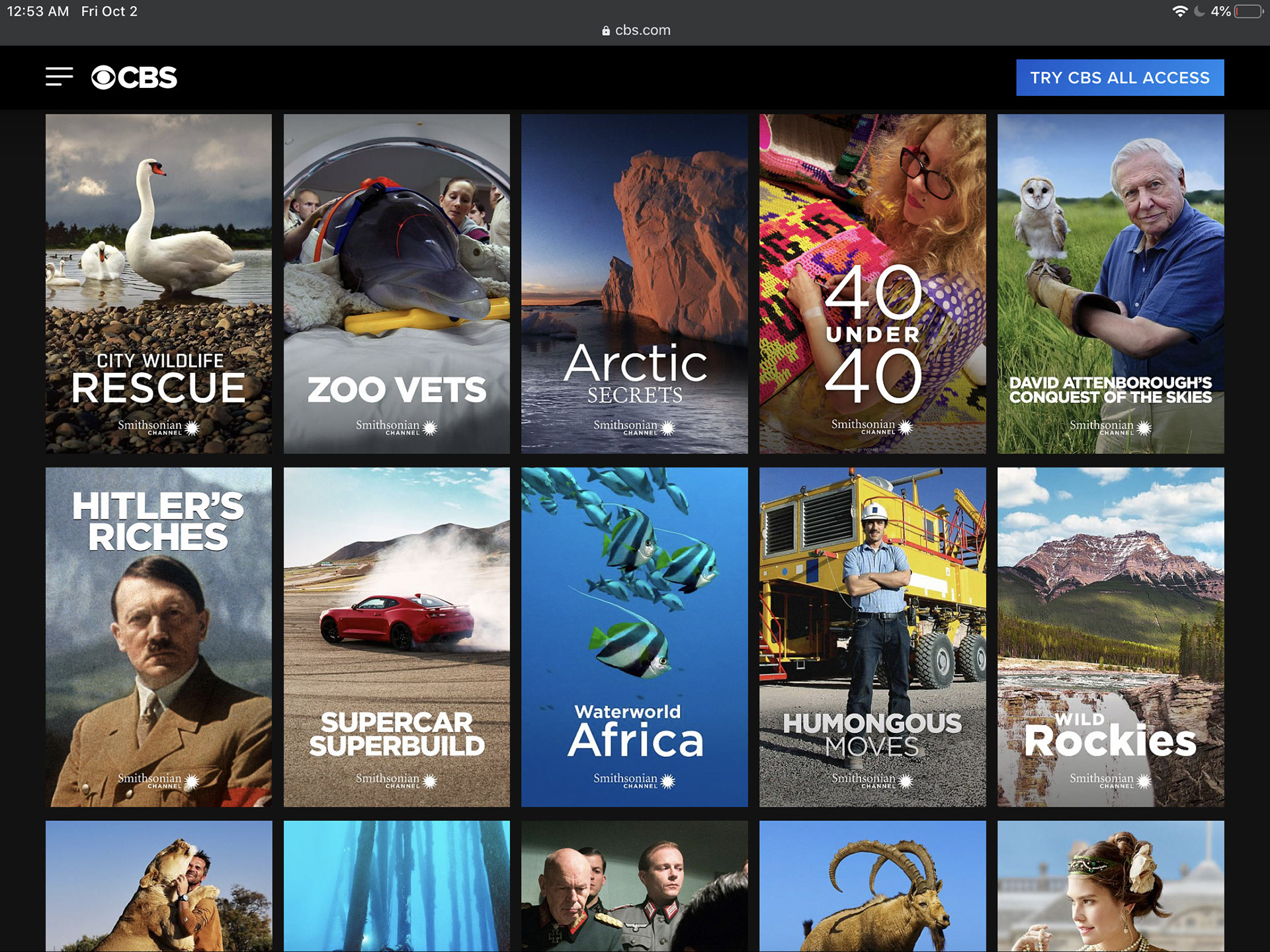The image size is (1270, 952).
Task: Choose the 40 Under 40 poster
Action: tap(872, 284)
